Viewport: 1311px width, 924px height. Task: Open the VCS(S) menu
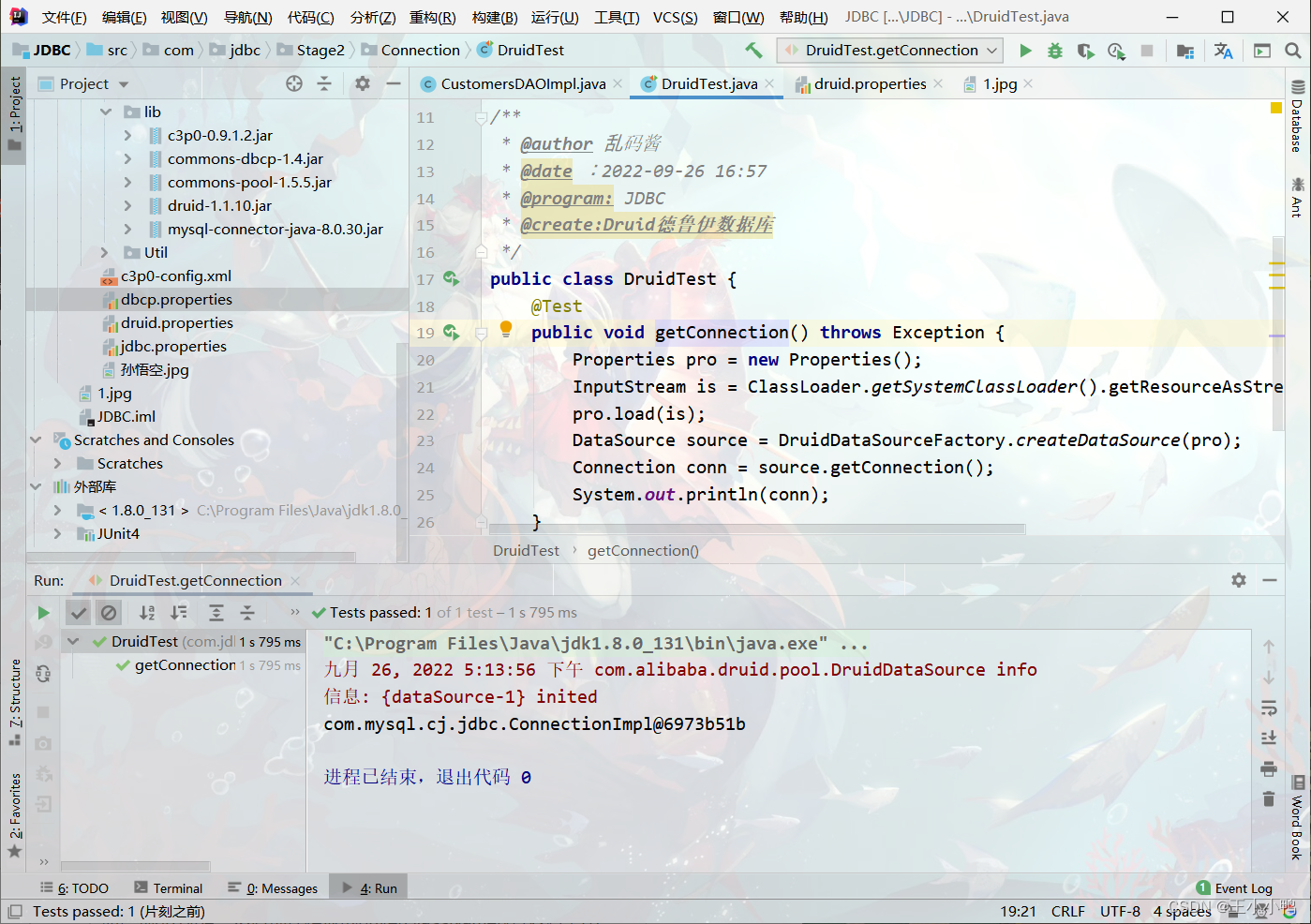(676, 17)
